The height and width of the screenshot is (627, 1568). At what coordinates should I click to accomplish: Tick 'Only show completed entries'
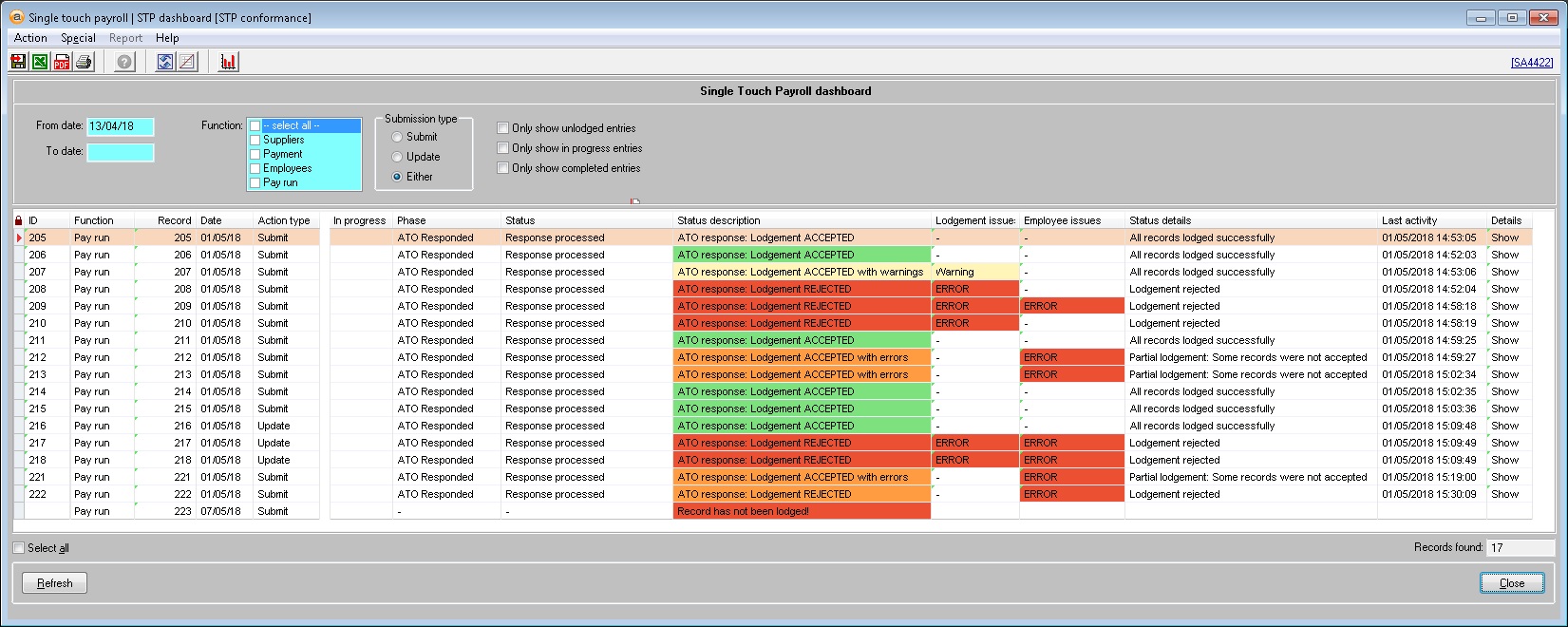point(503,168)
